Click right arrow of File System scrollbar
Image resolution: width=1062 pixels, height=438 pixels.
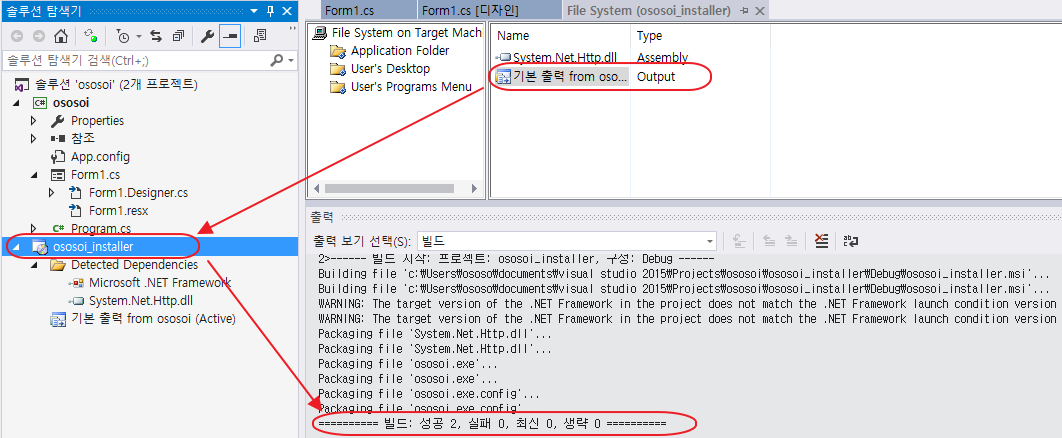tap(476, 188)
